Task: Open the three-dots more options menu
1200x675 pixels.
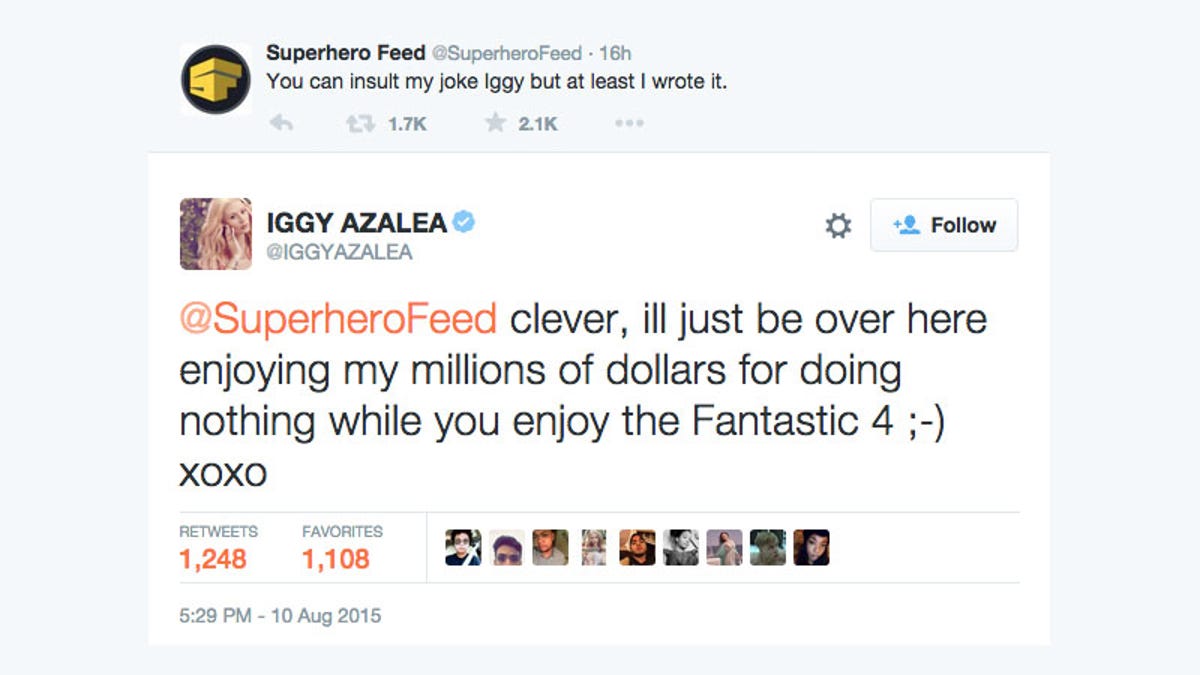Action: [x=629, y=124]
